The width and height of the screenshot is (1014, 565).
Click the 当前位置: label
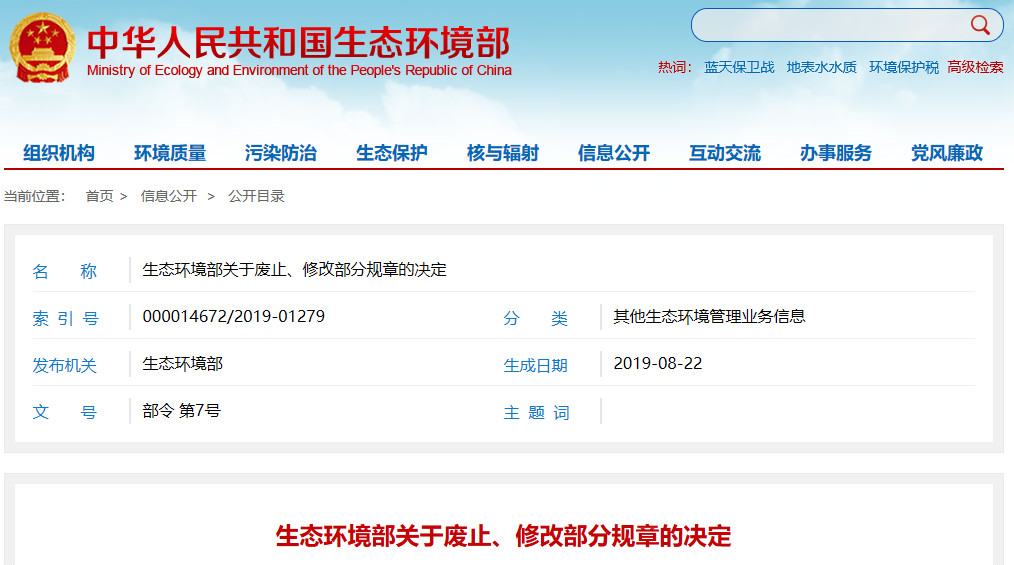[35, 196]
